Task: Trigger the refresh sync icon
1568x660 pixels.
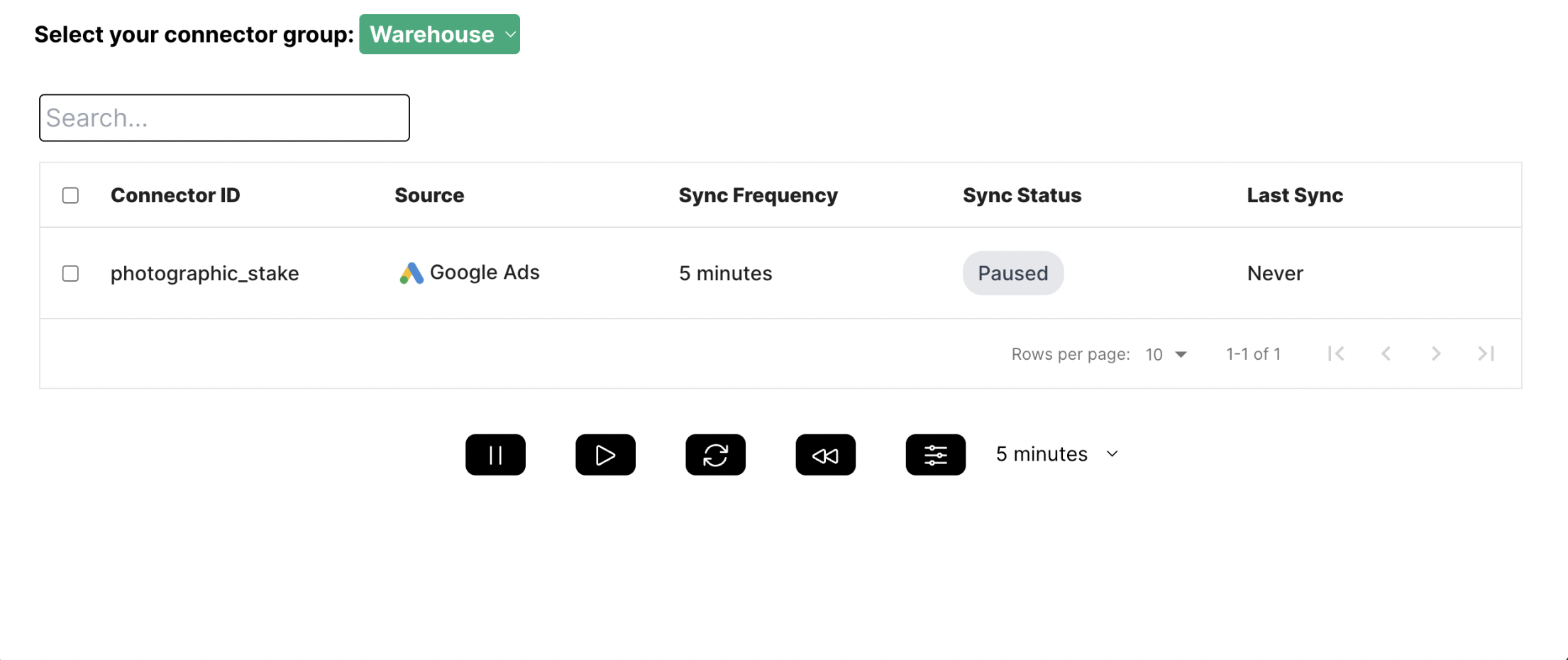Action: (x=715, y=454)
